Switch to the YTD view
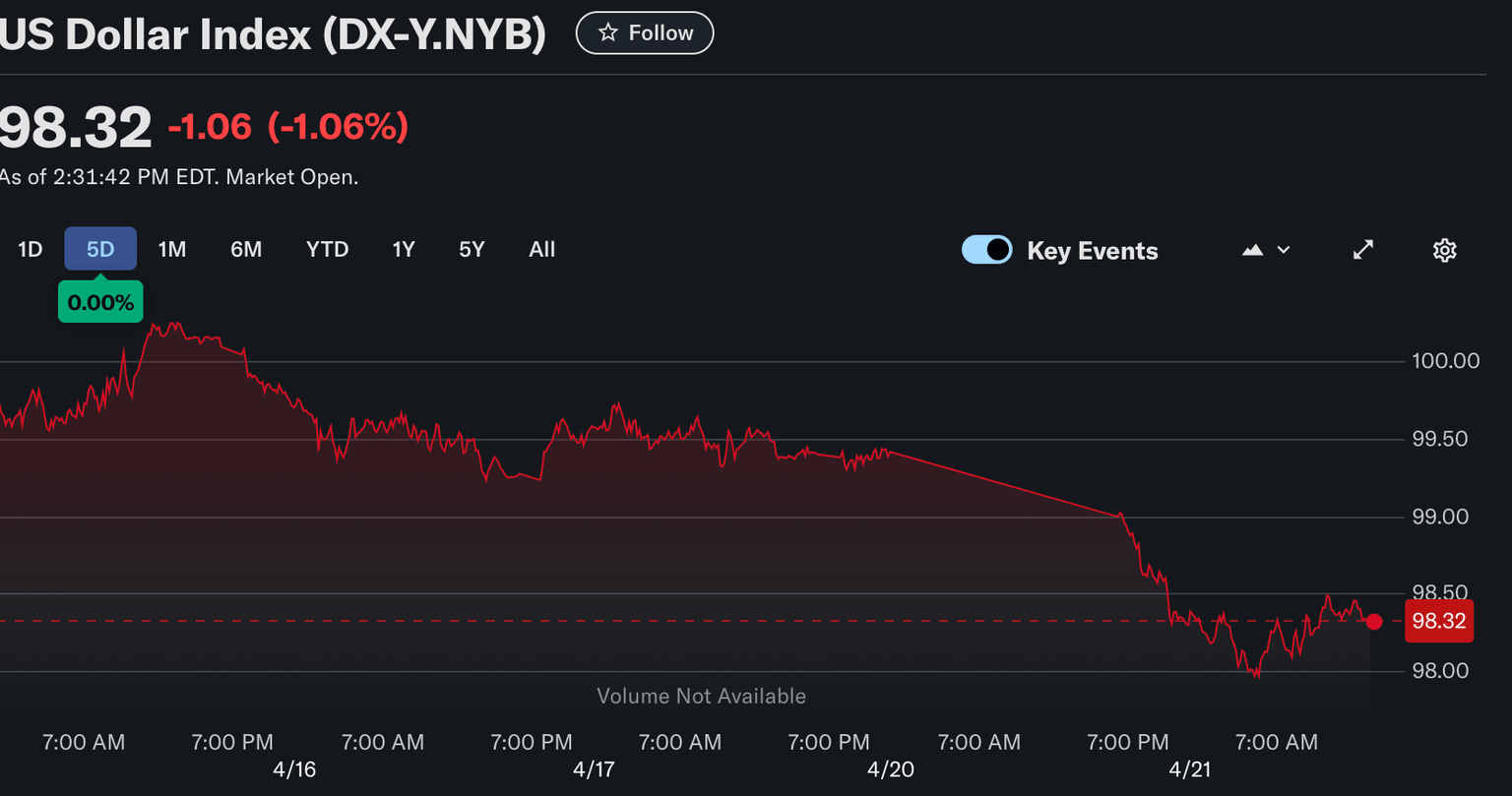Screen dimensions: 1512x796 pyautogui.click(x=327, y=249)
